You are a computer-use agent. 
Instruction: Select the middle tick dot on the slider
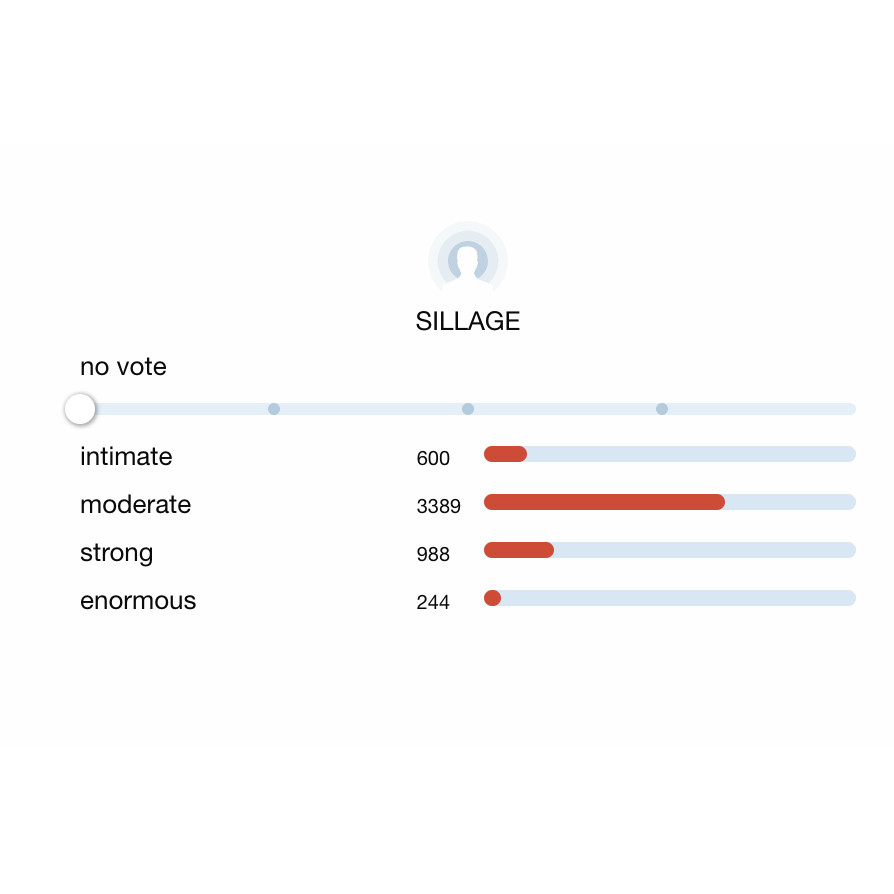pos(468,409)
